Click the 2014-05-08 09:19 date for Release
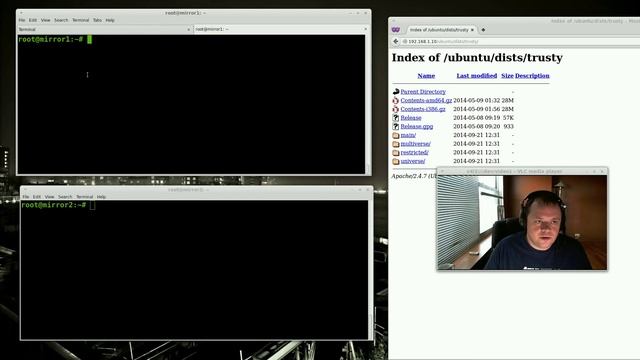Viewport: 640px width, 360px height. point(476,118)
